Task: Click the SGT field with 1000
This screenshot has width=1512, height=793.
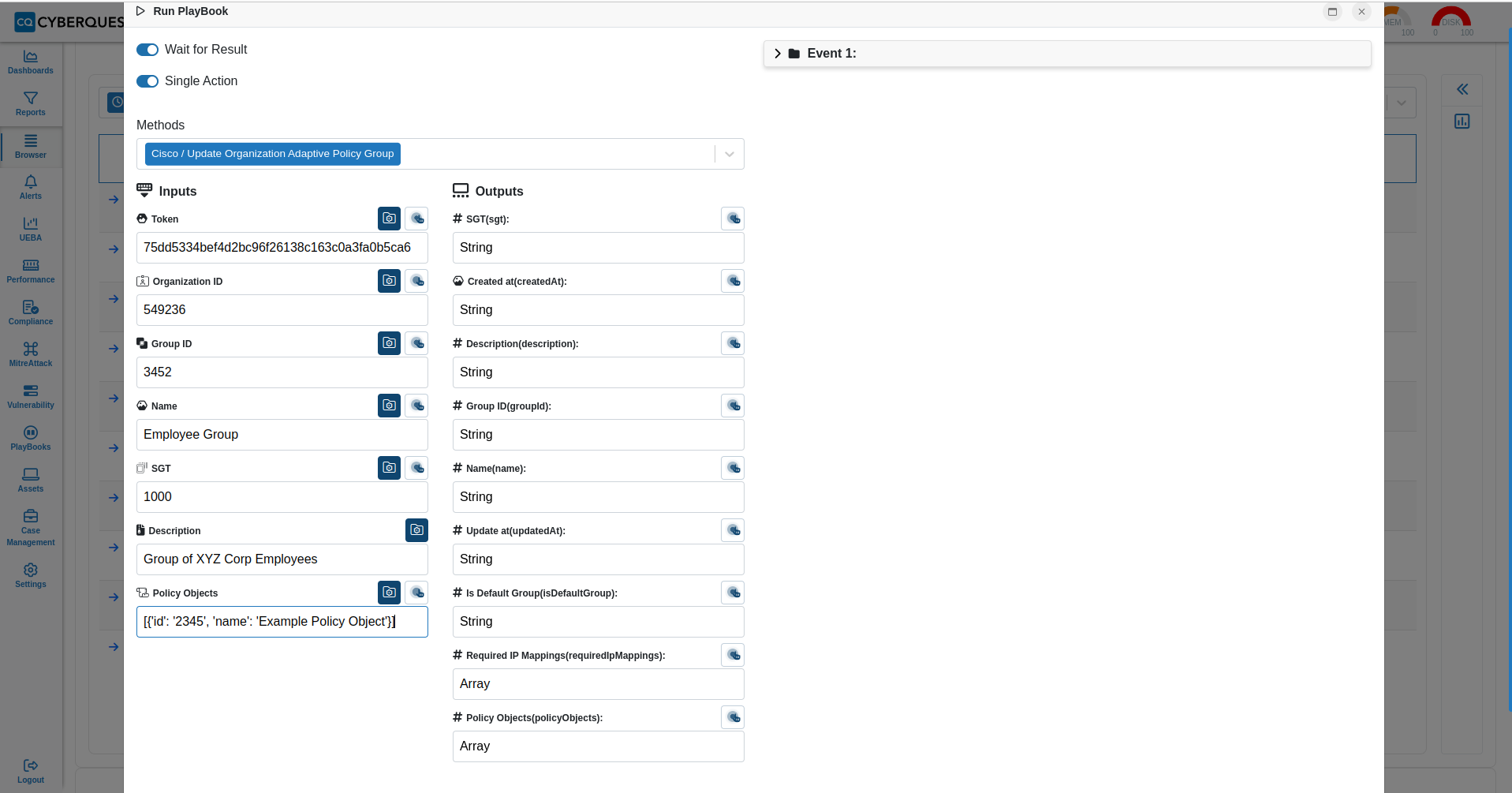Action: [x=282, y=497]
